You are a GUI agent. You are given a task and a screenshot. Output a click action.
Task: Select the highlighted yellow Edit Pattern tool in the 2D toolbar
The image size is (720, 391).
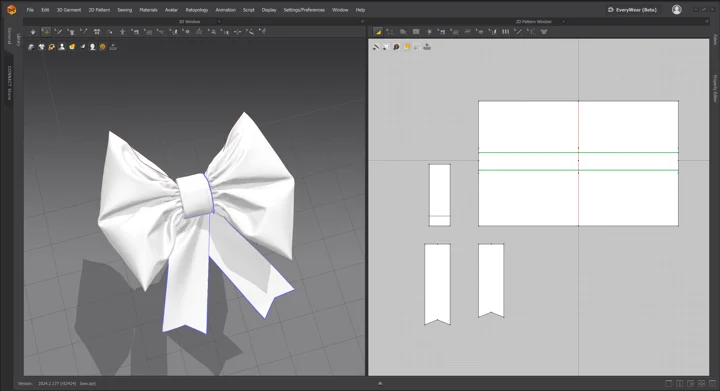tap(377, 32)
